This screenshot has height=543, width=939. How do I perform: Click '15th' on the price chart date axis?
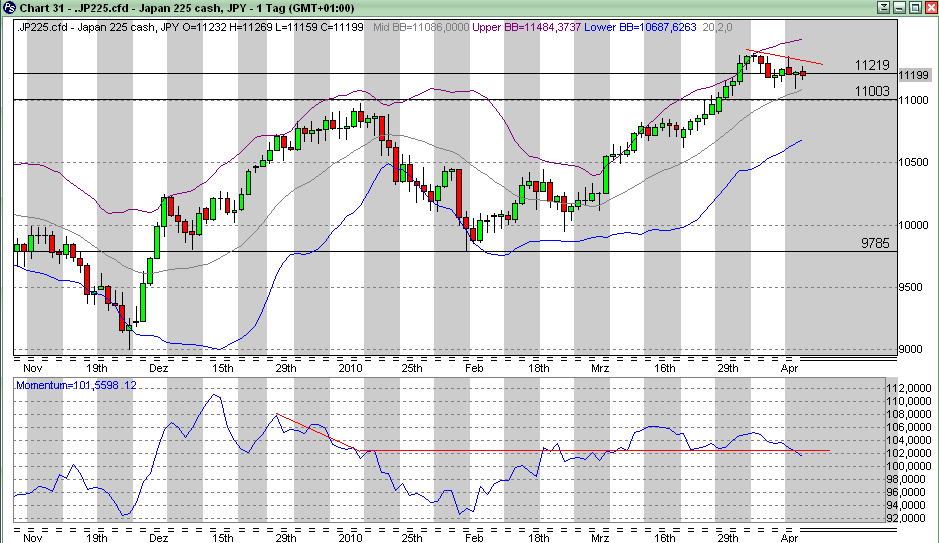click(x=222, y=368)
